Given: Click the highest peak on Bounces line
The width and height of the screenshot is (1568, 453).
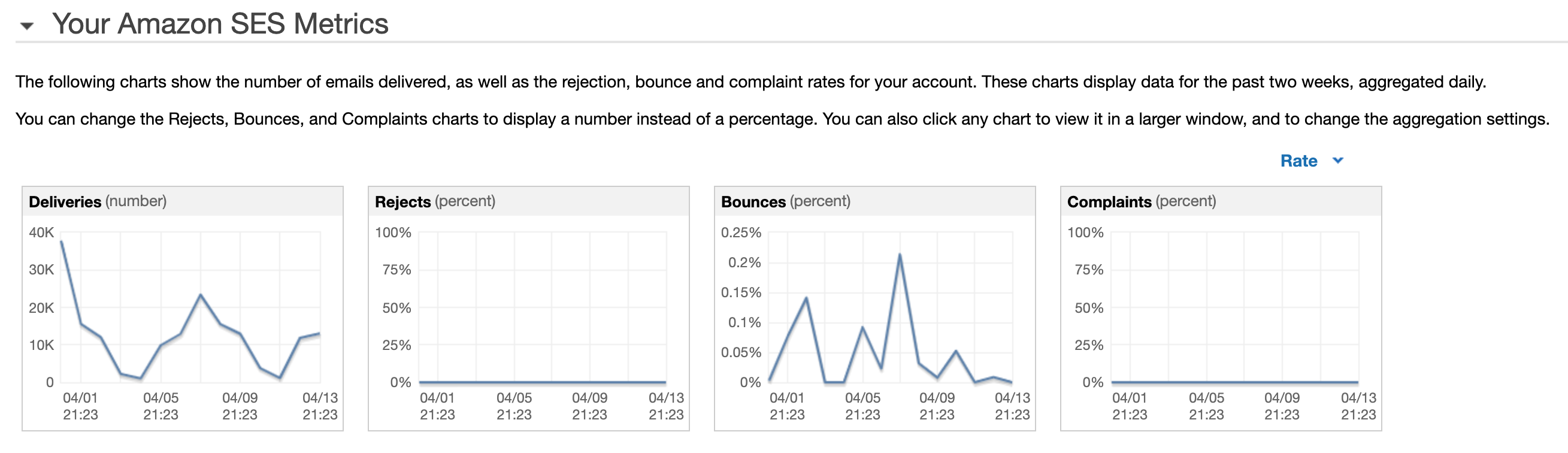Looking at the screenshot, I should [900, 255].
